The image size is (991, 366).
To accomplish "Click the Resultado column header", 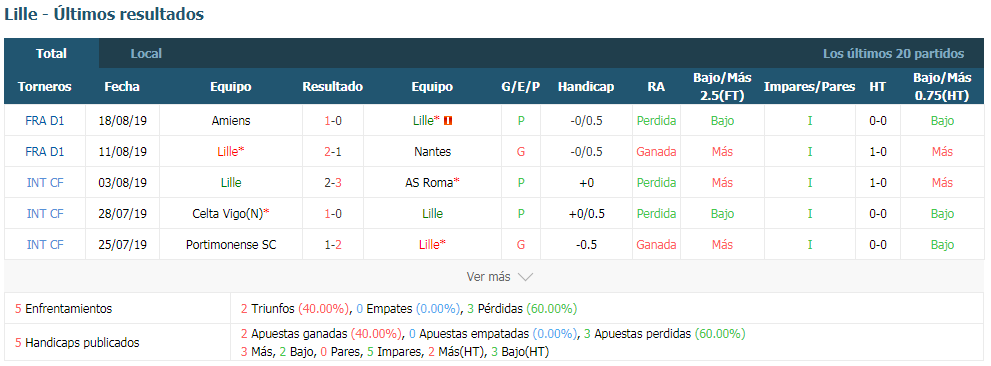I will 332,87.
